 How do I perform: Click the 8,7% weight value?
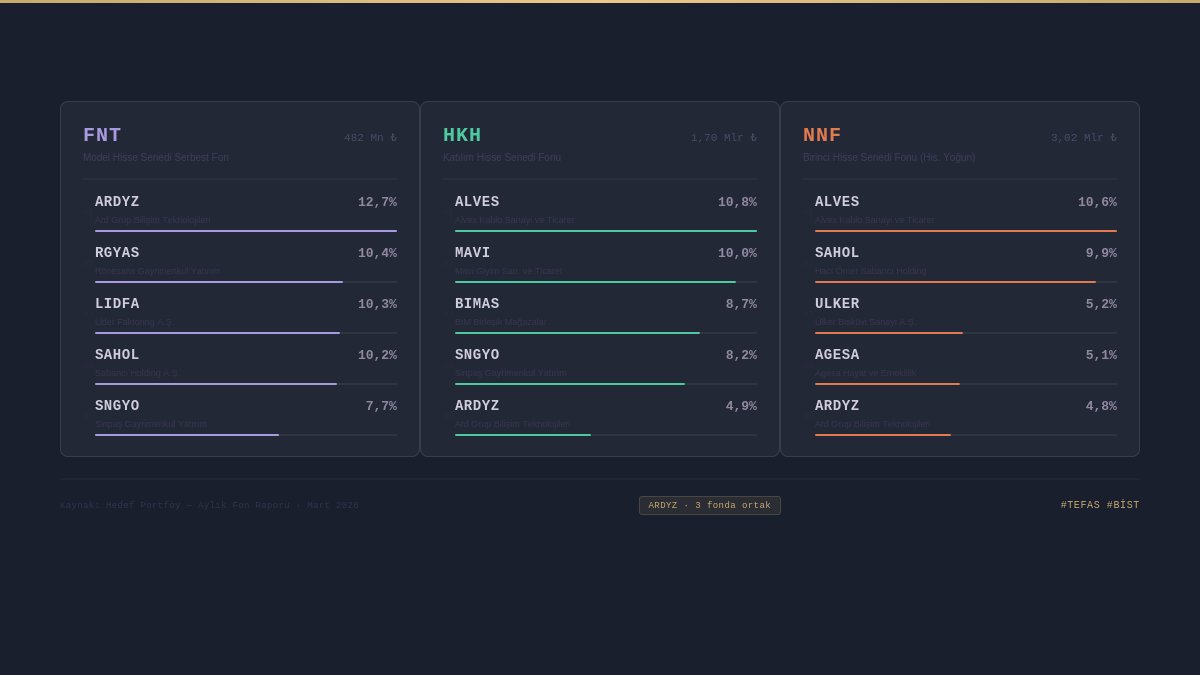[741, 304]
